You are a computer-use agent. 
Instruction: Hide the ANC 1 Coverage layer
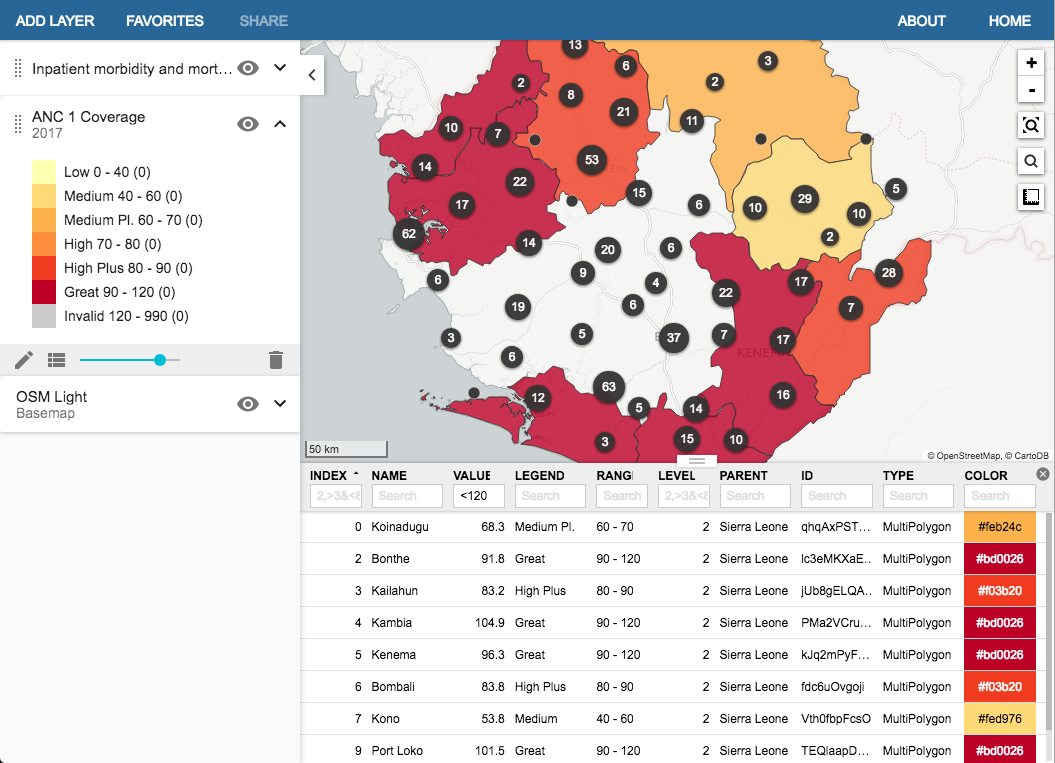[248, 124]
